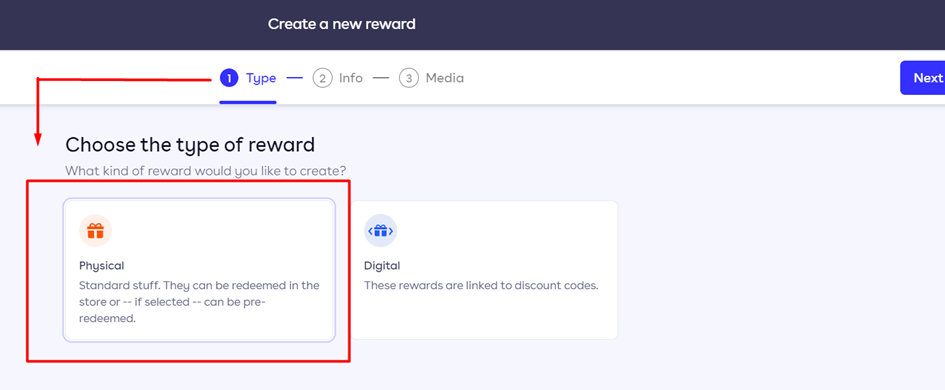Click the 'Choose the type of reward' heading
This screenshot has width=945, height=390.
(190, 145)
